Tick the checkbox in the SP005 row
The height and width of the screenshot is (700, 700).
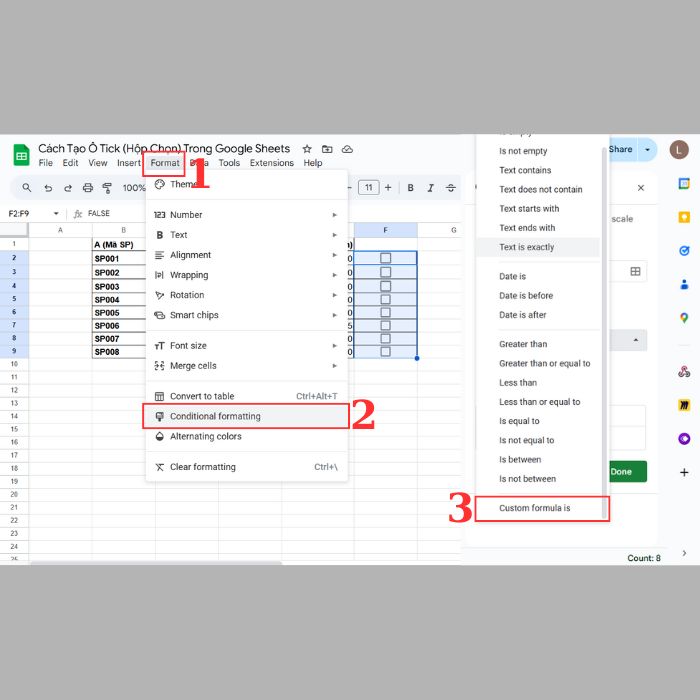tap(385, 312)
